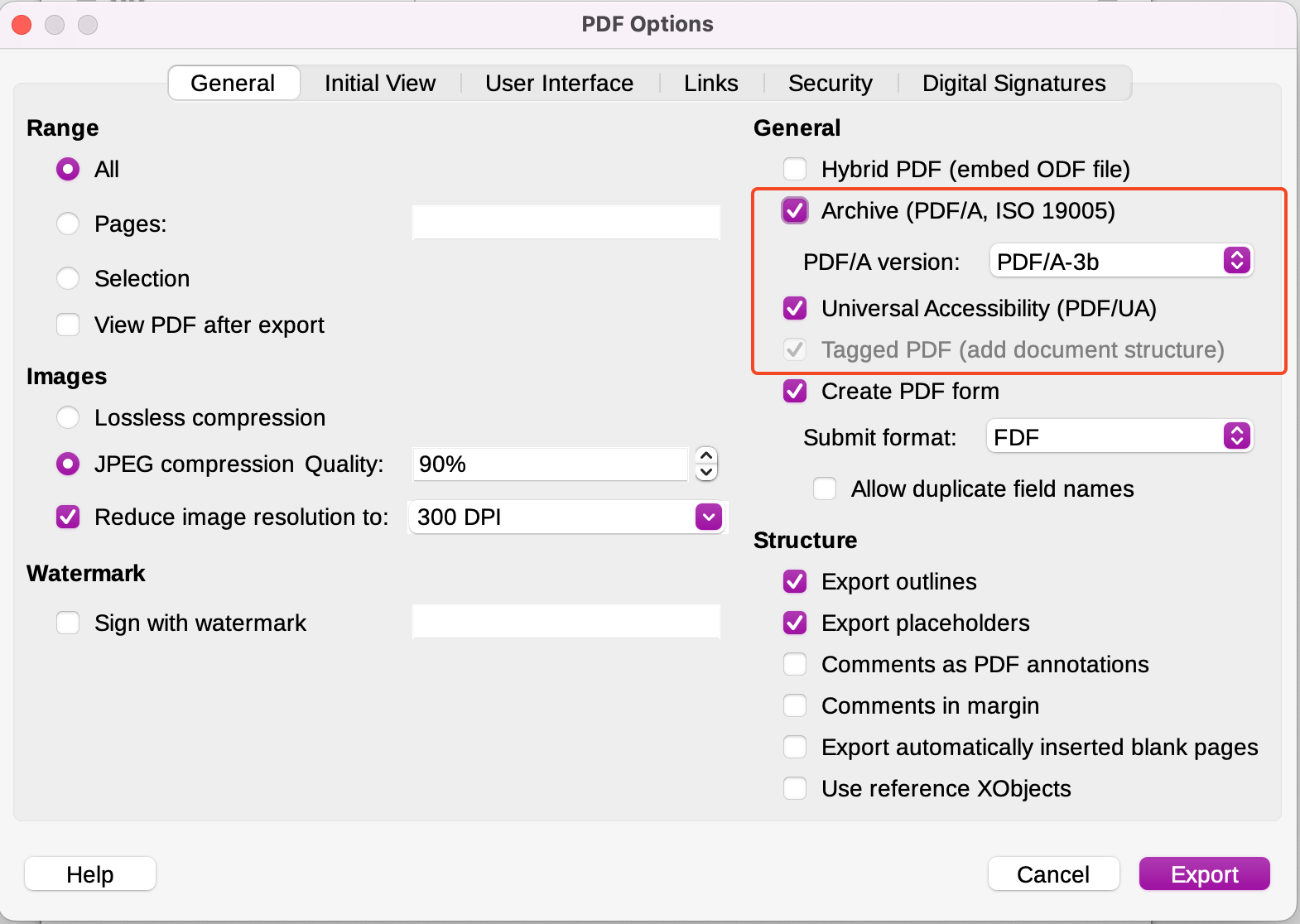Open the Help dialog

click(x=89, y=873)
